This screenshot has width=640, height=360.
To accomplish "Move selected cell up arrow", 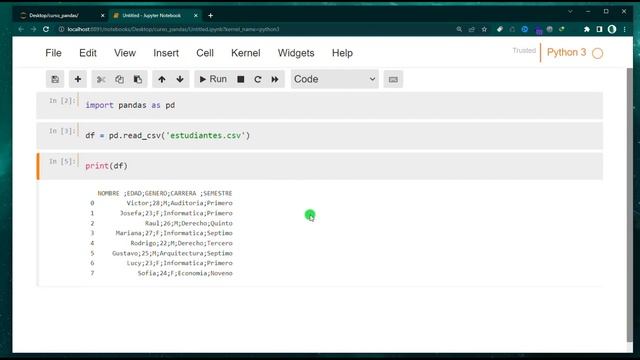I will (162, 79).
